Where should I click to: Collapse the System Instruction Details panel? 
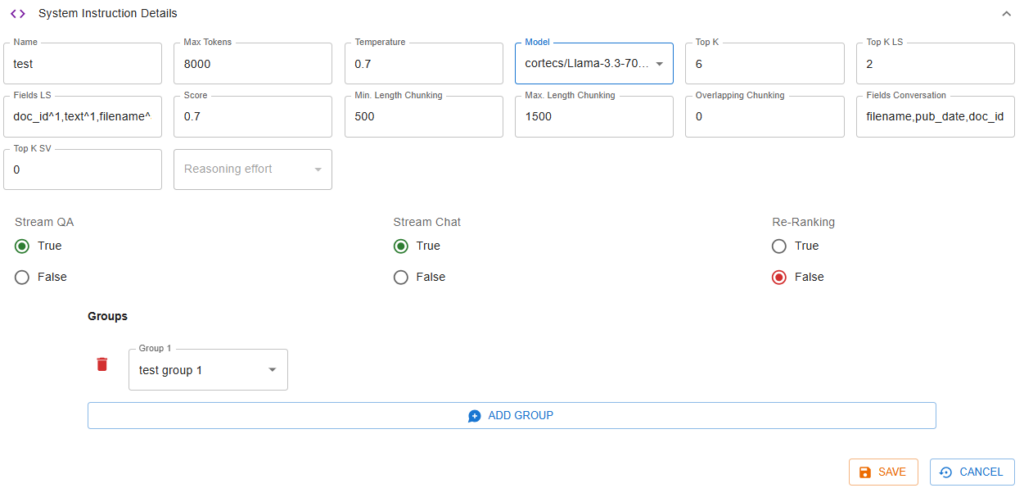point(1005,14)
